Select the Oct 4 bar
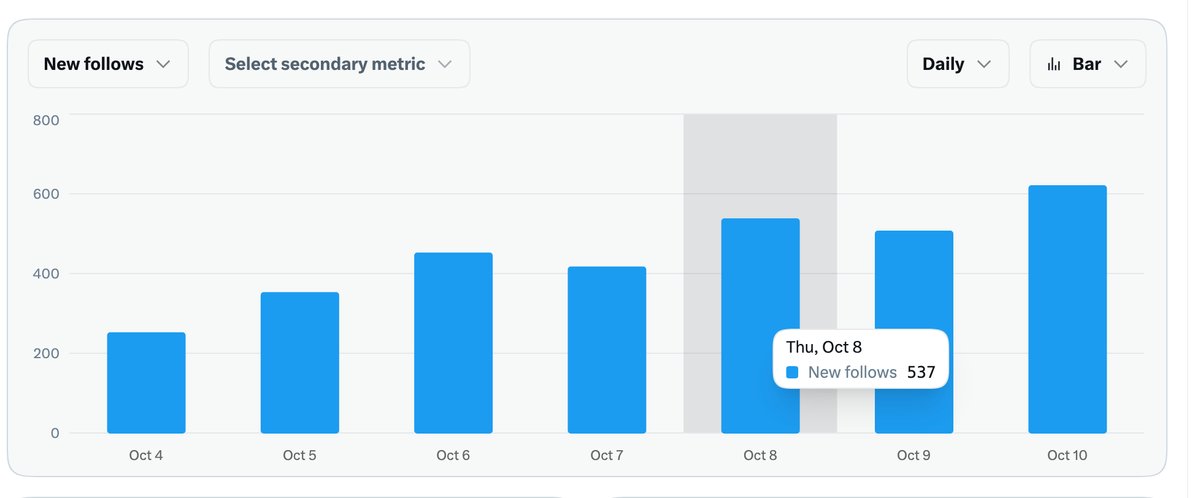 pyautogui.click(x=146, y=383)
